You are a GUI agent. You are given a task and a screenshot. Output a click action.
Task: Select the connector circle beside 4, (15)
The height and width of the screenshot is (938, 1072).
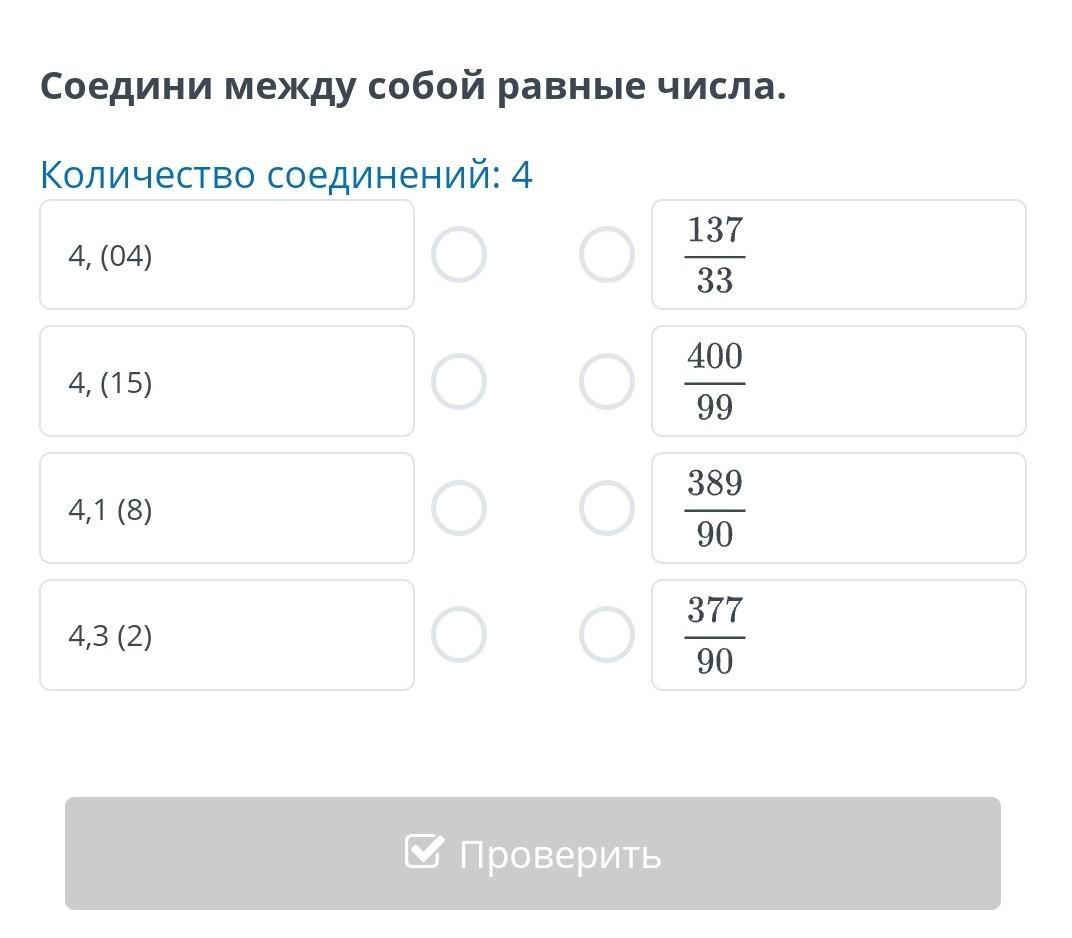pyautogui.click(x=459, y=382)
